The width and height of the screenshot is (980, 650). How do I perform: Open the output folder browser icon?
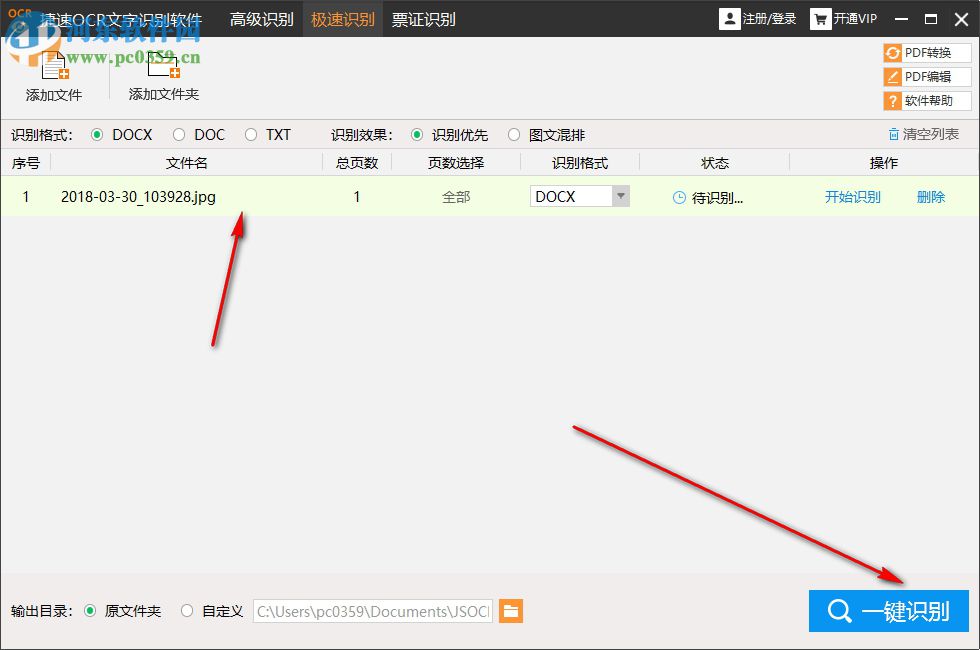click(511, 611)
